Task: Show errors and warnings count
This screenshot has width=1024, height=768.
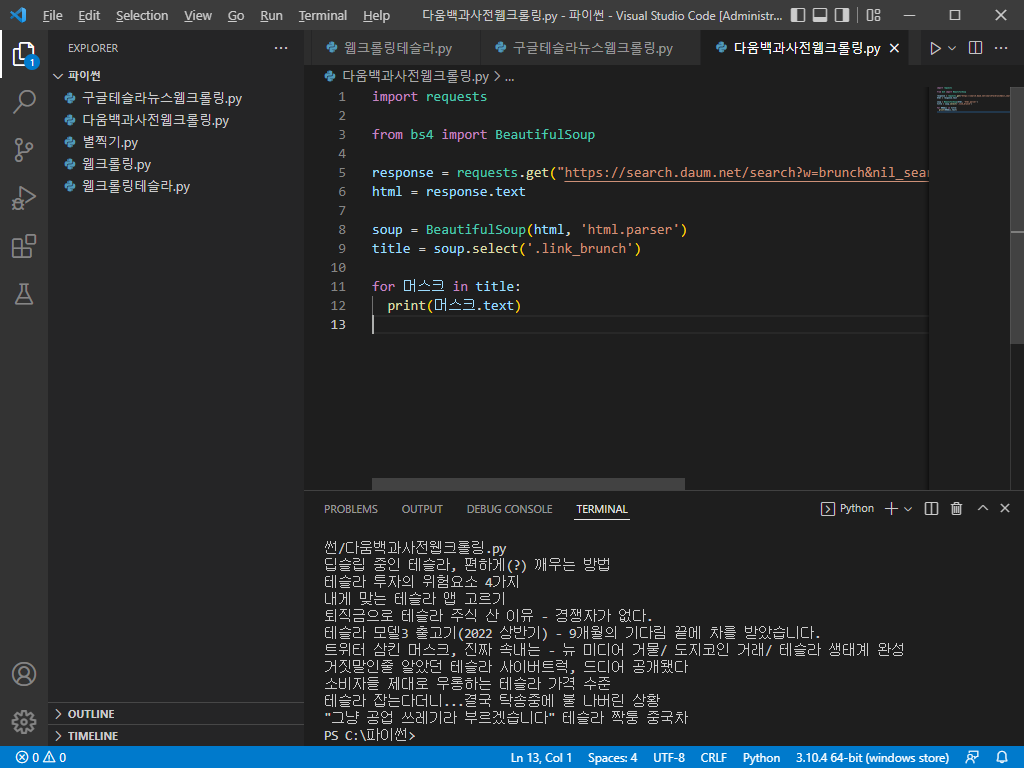Action: 40,758
